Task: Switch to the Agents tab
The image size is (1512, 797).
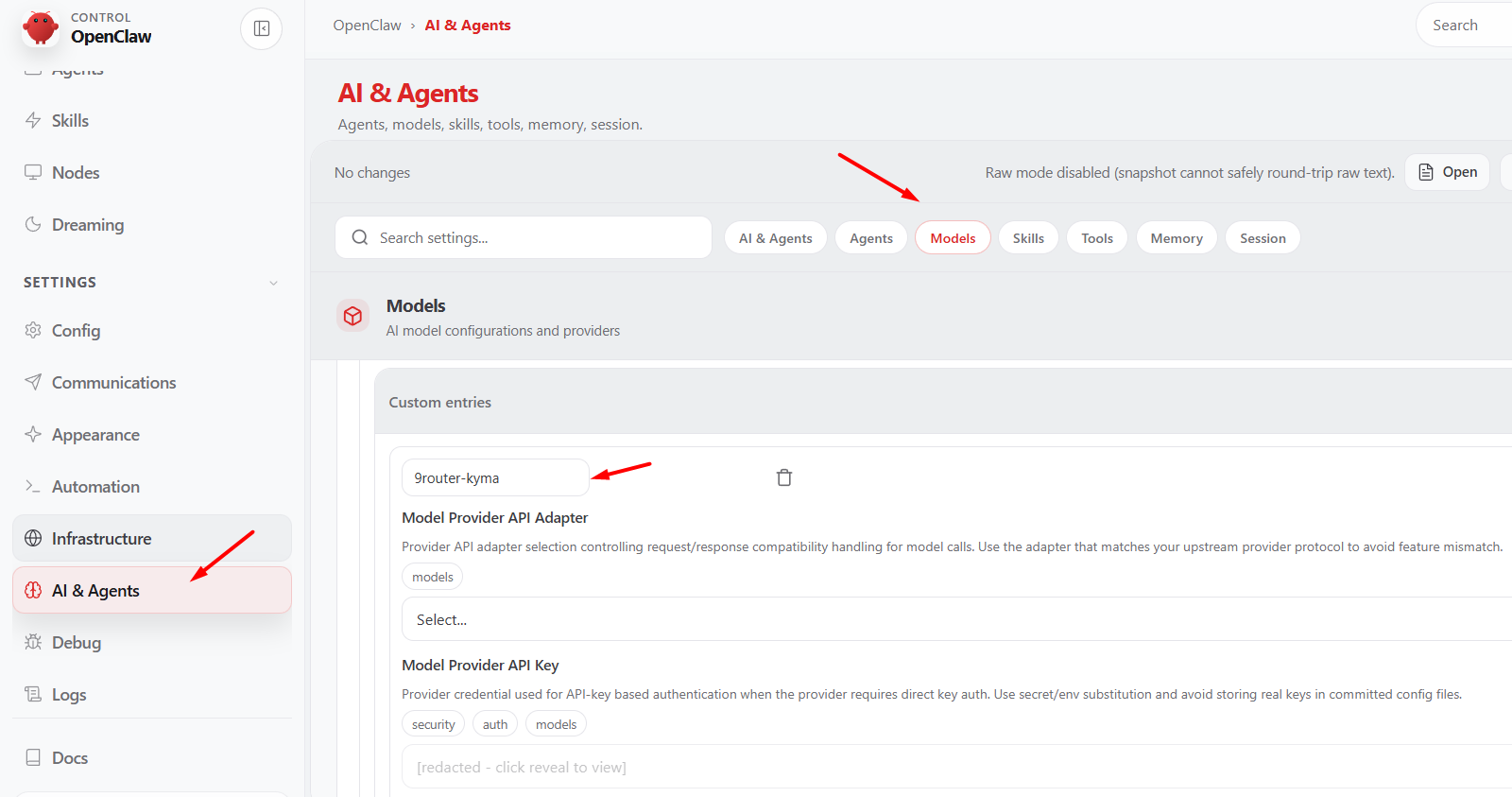Action: click(871, 237)
